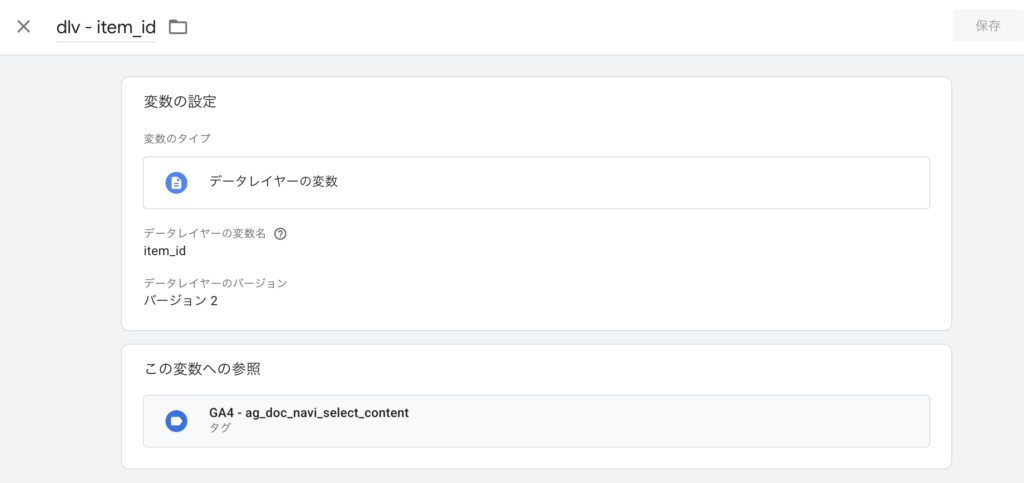Click the blue data layer variable type icon
Viewport: 1024px width, 483px height.
(x=176, y=182)
